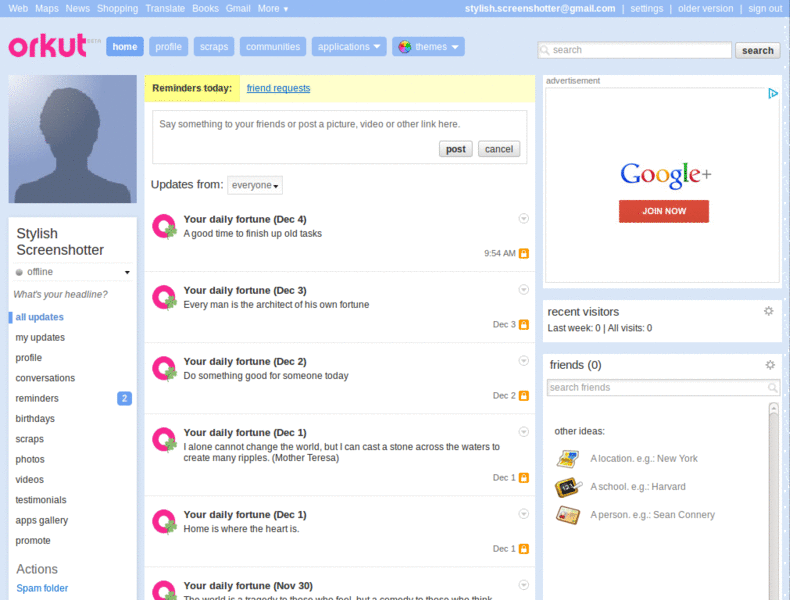800x600 pixels.
Task: Open Maps link in top bar
Action: [x=46, y=9]
